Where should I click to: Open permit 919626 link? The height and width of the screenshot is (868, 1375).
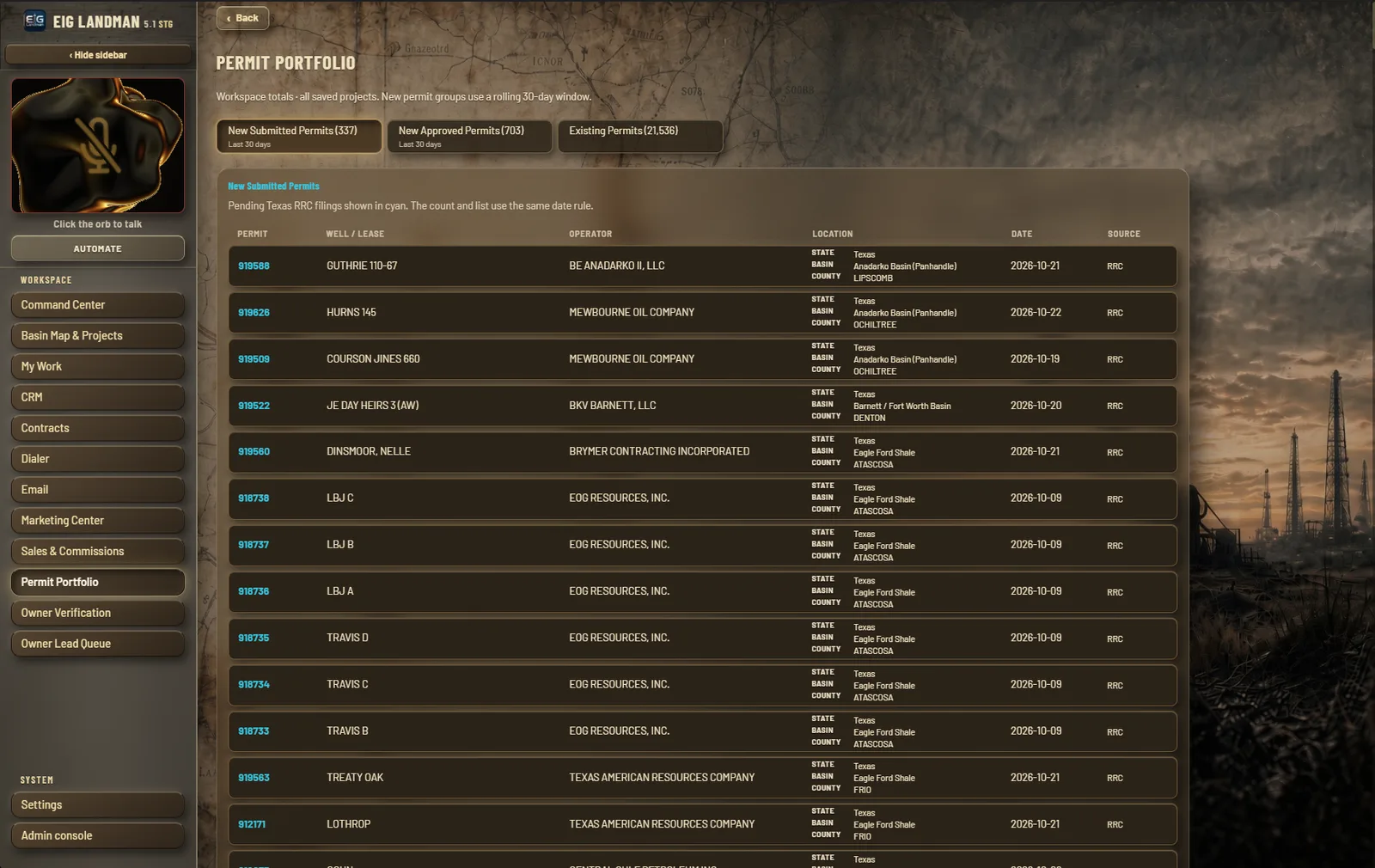[x=254, y=313]
